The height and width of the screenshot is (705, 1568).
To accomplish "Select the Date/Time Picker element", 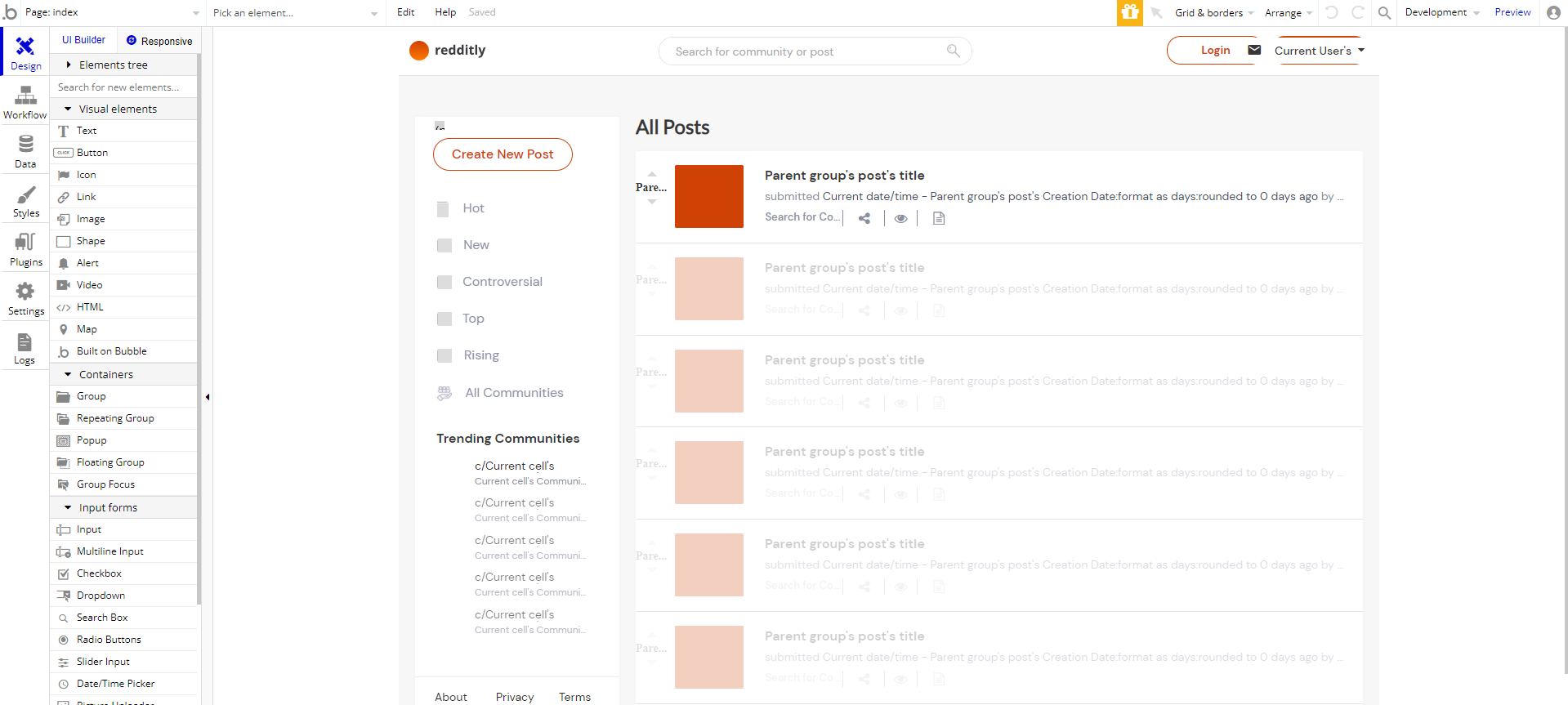I will pos(124,684).
